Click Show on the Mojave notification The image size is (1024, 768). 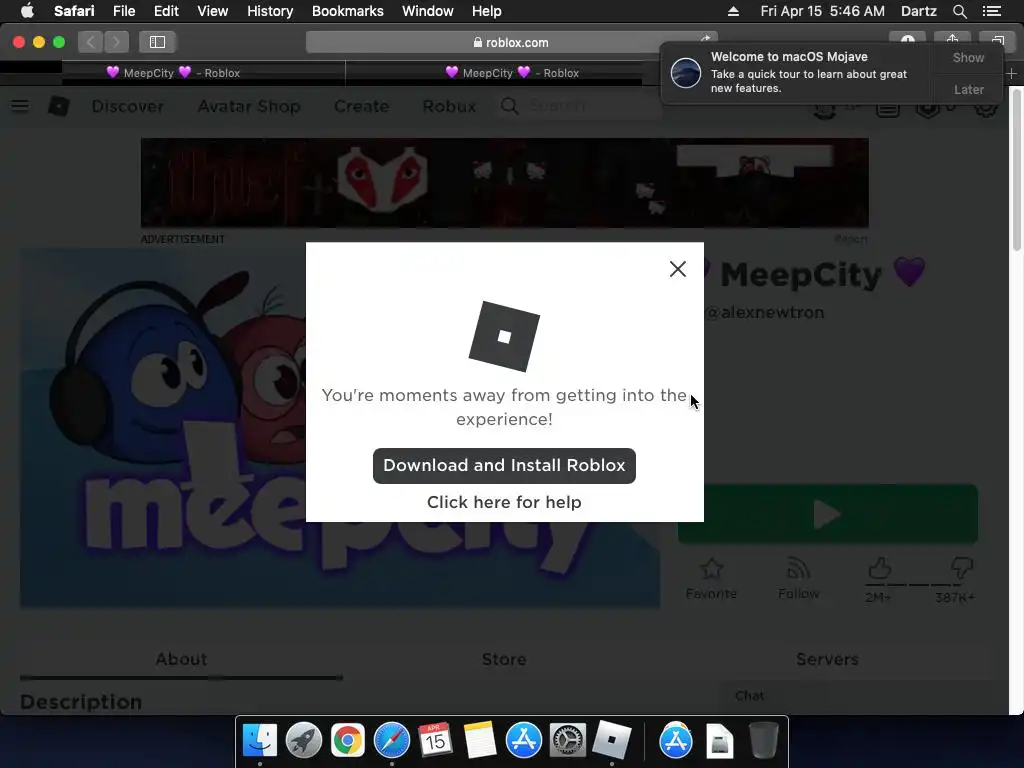[968, 57]
